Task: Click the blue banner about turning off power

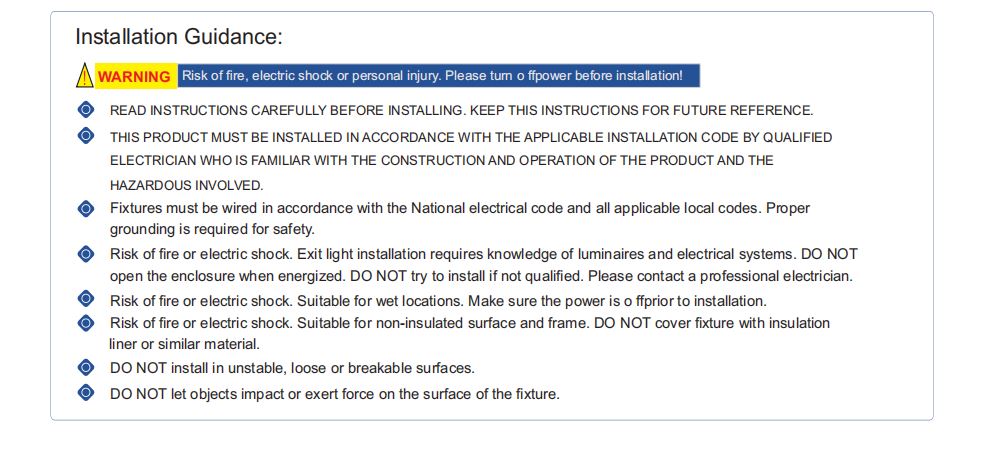Action: 438,76
